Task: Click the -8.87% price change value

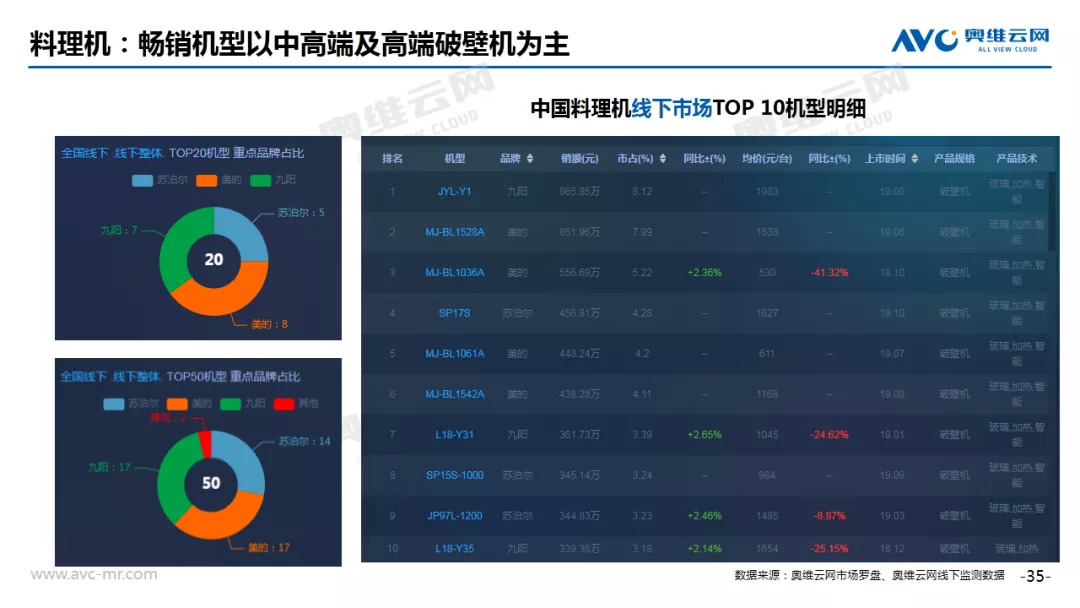Action: (829, 516)
